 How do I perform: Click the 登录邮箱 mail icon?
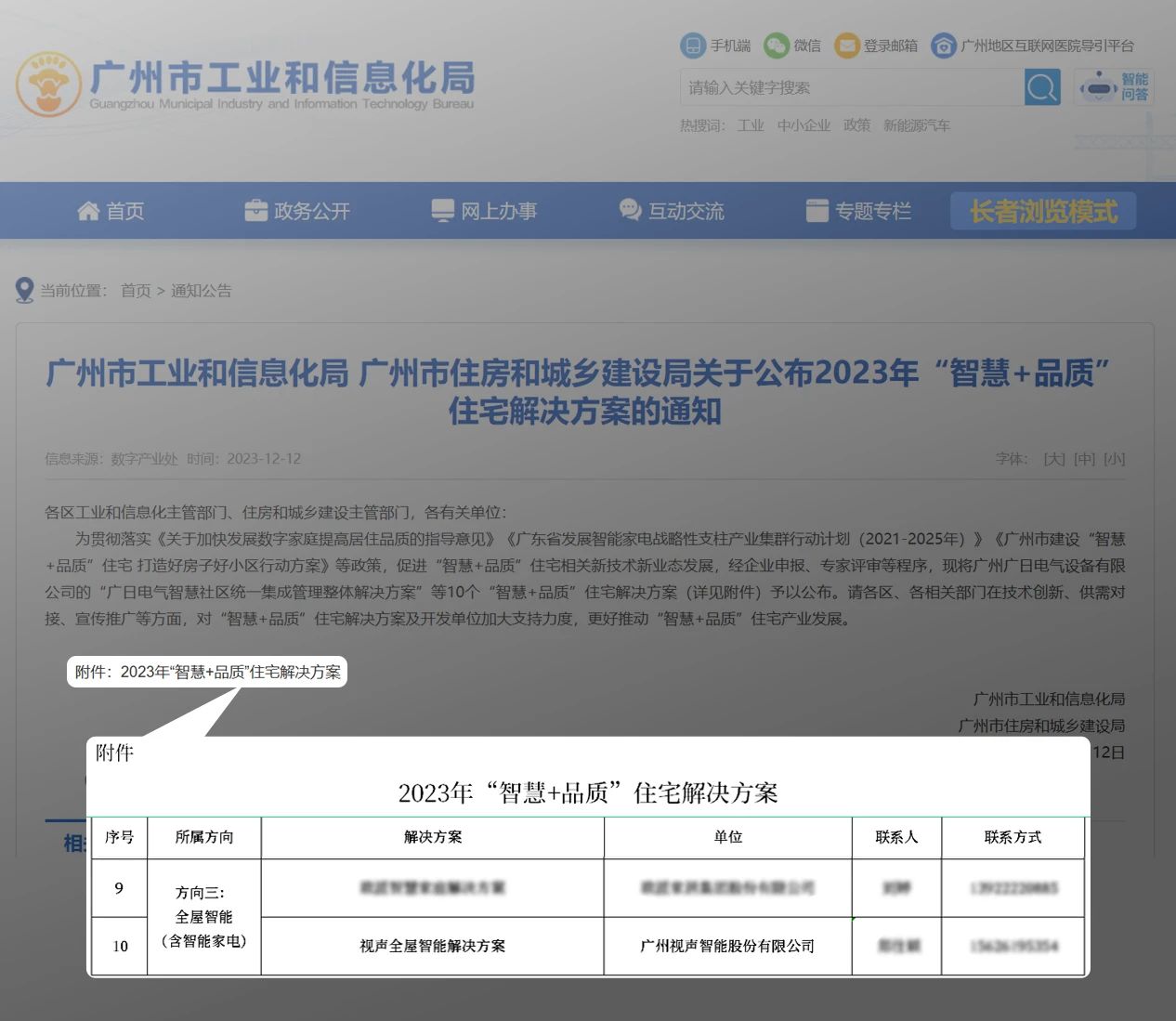coord(847,45)
